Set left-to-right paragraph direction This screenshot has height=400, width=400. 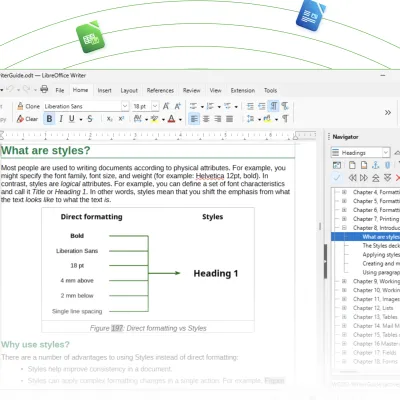point(273,106)
